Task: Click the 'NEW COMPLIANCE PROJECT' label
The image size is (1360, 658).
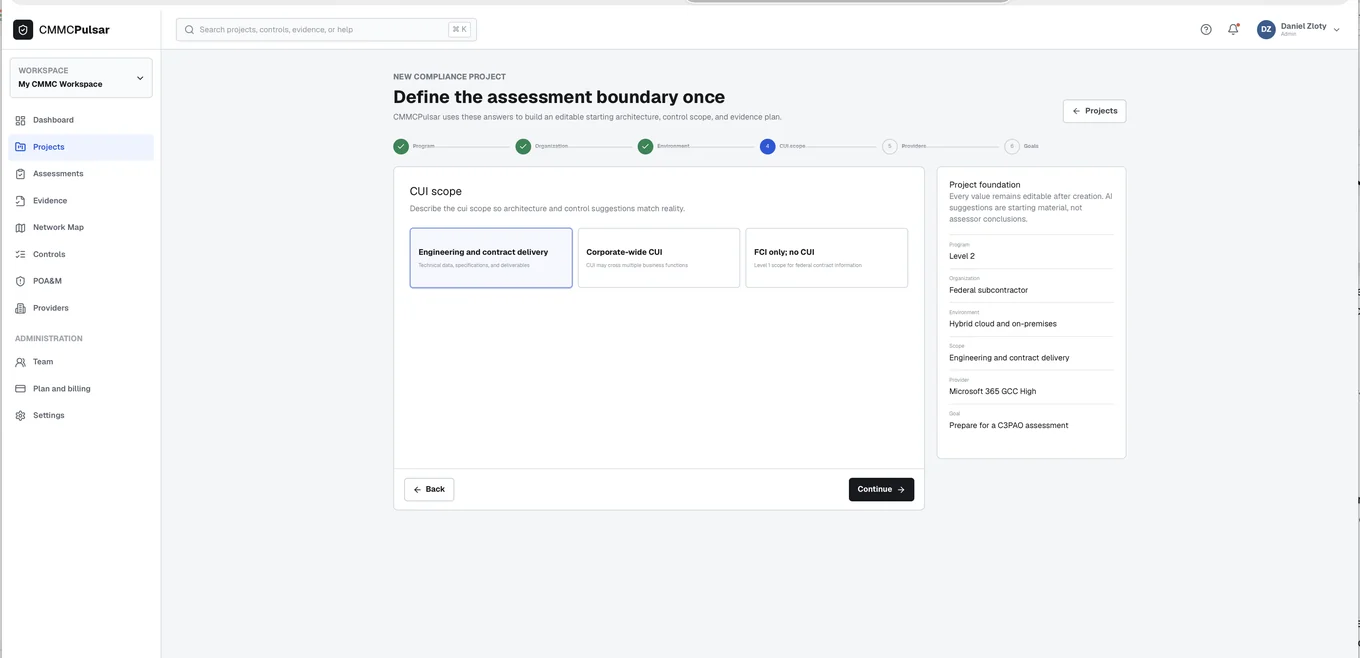Action: point(449,77)
